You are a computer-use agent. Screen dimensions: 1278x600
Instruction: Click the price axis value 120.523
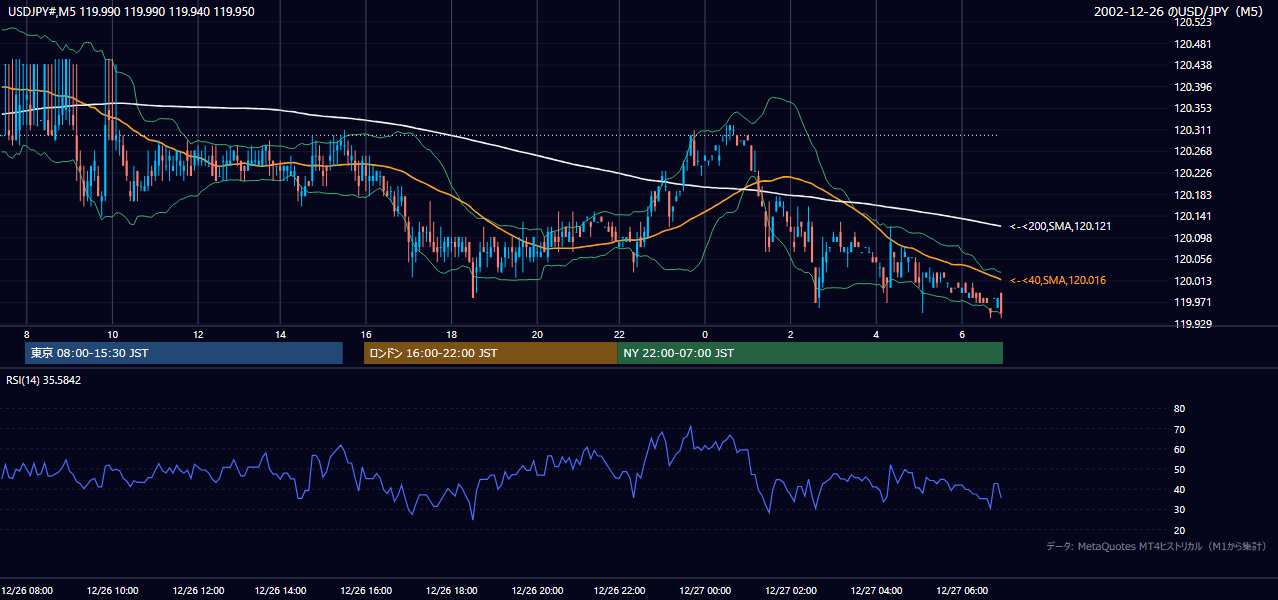coord(1194,22)
